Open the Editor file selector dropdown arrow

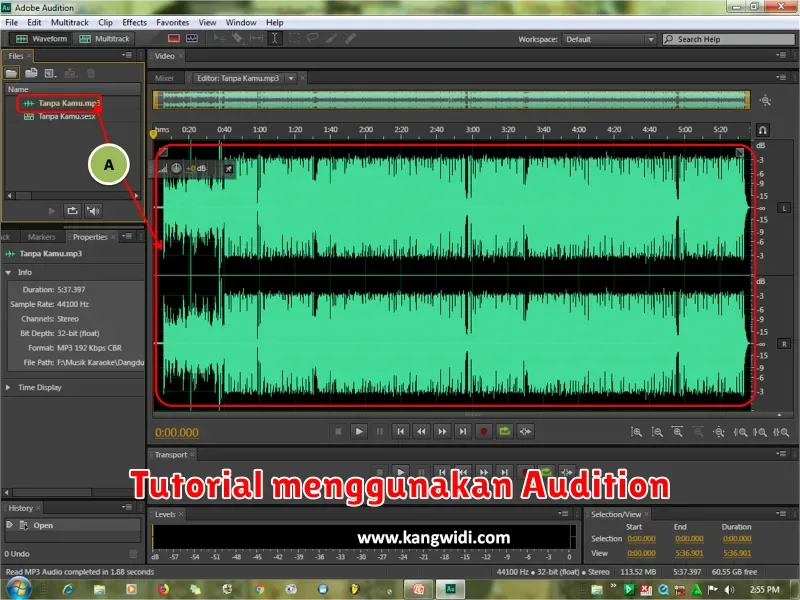pos(291,78)
